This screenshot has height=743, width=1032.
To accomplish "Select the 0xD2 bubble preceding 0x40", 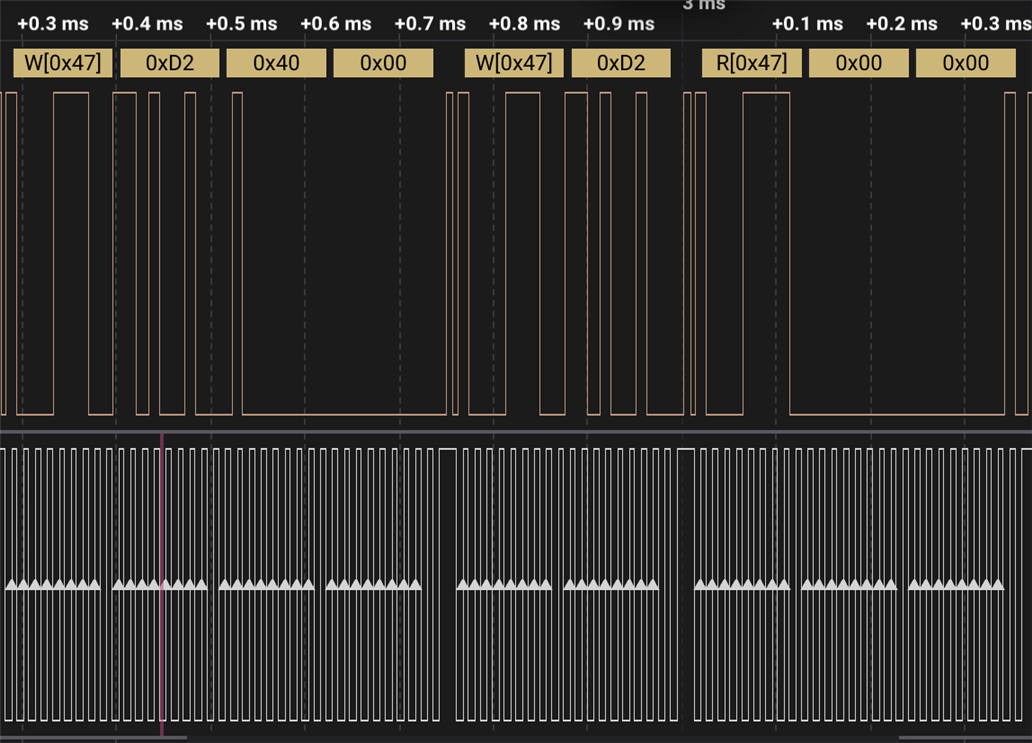I will tap(170, 63).
